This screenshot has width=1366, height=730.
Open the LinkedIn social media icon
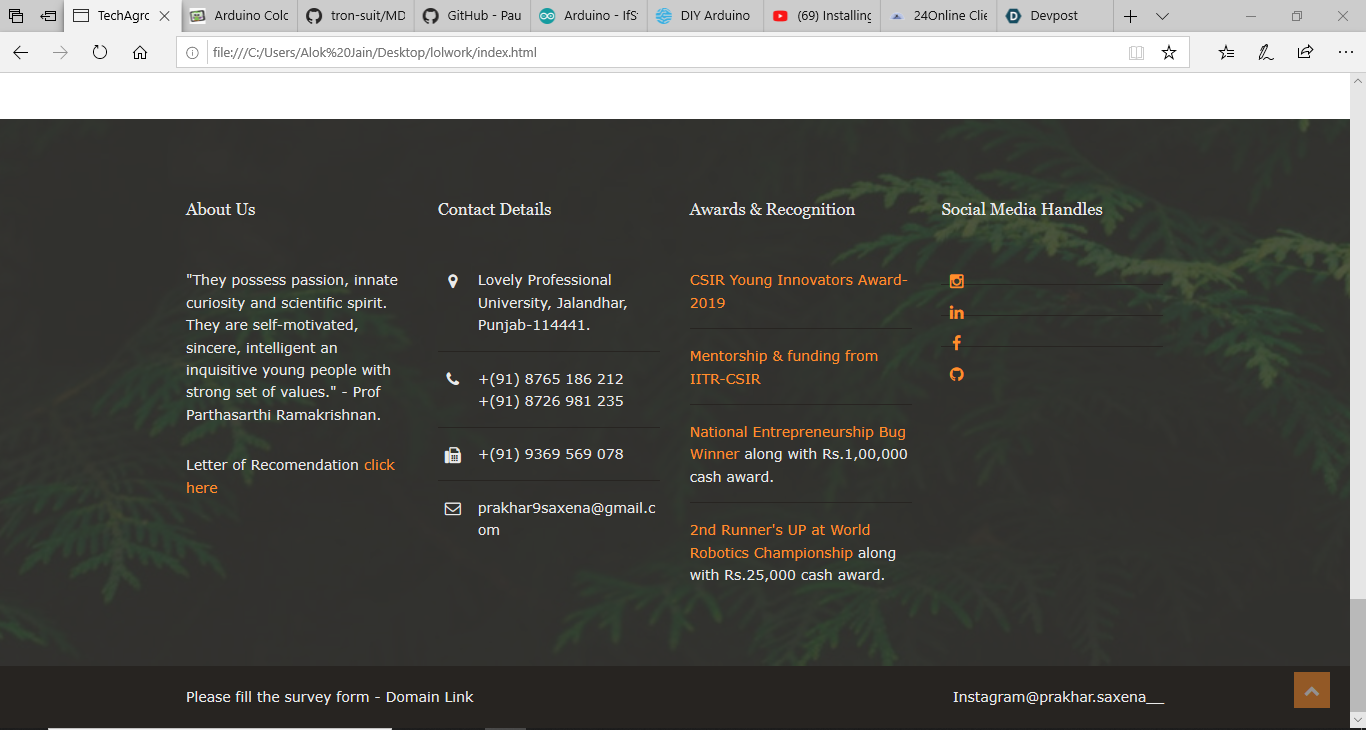click(956, 312)
